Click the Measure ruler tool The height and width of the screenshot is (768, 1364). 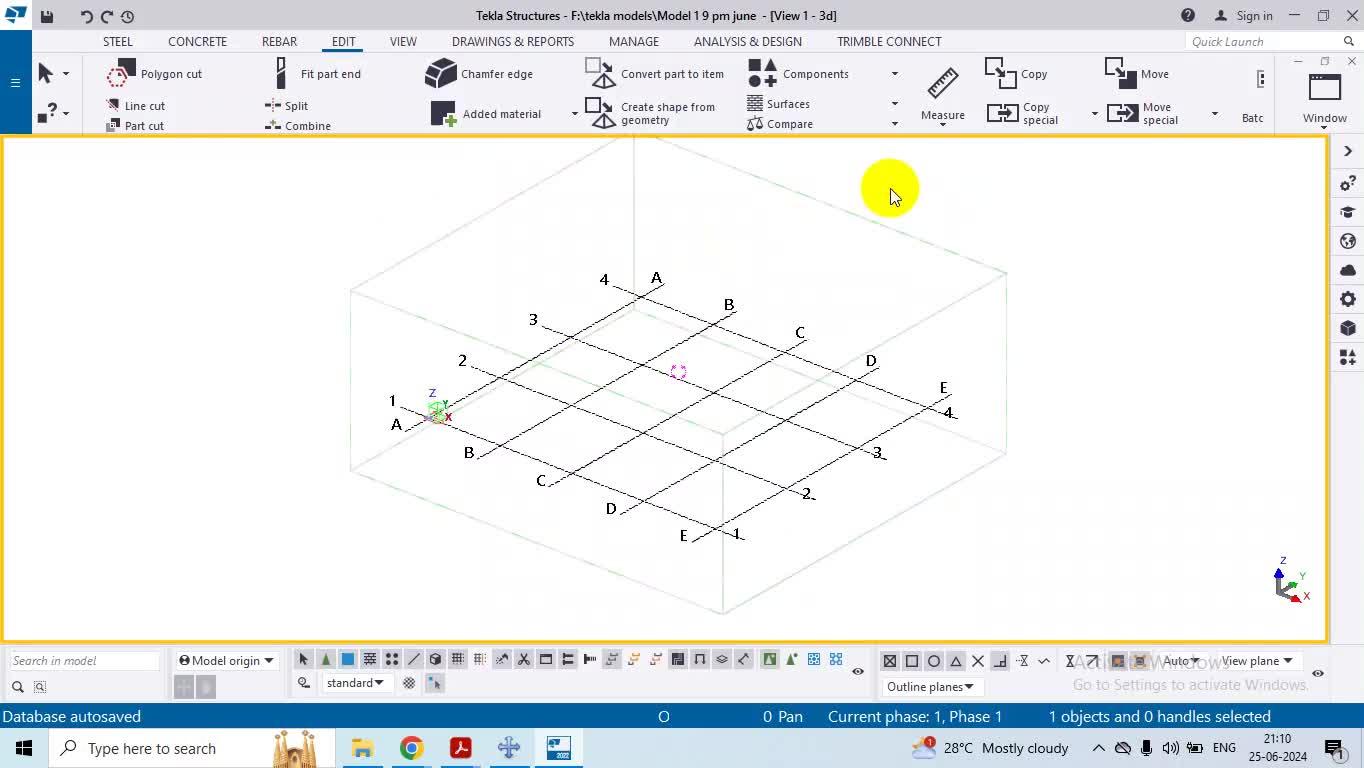pyautogui.click(x=942, y=95)
